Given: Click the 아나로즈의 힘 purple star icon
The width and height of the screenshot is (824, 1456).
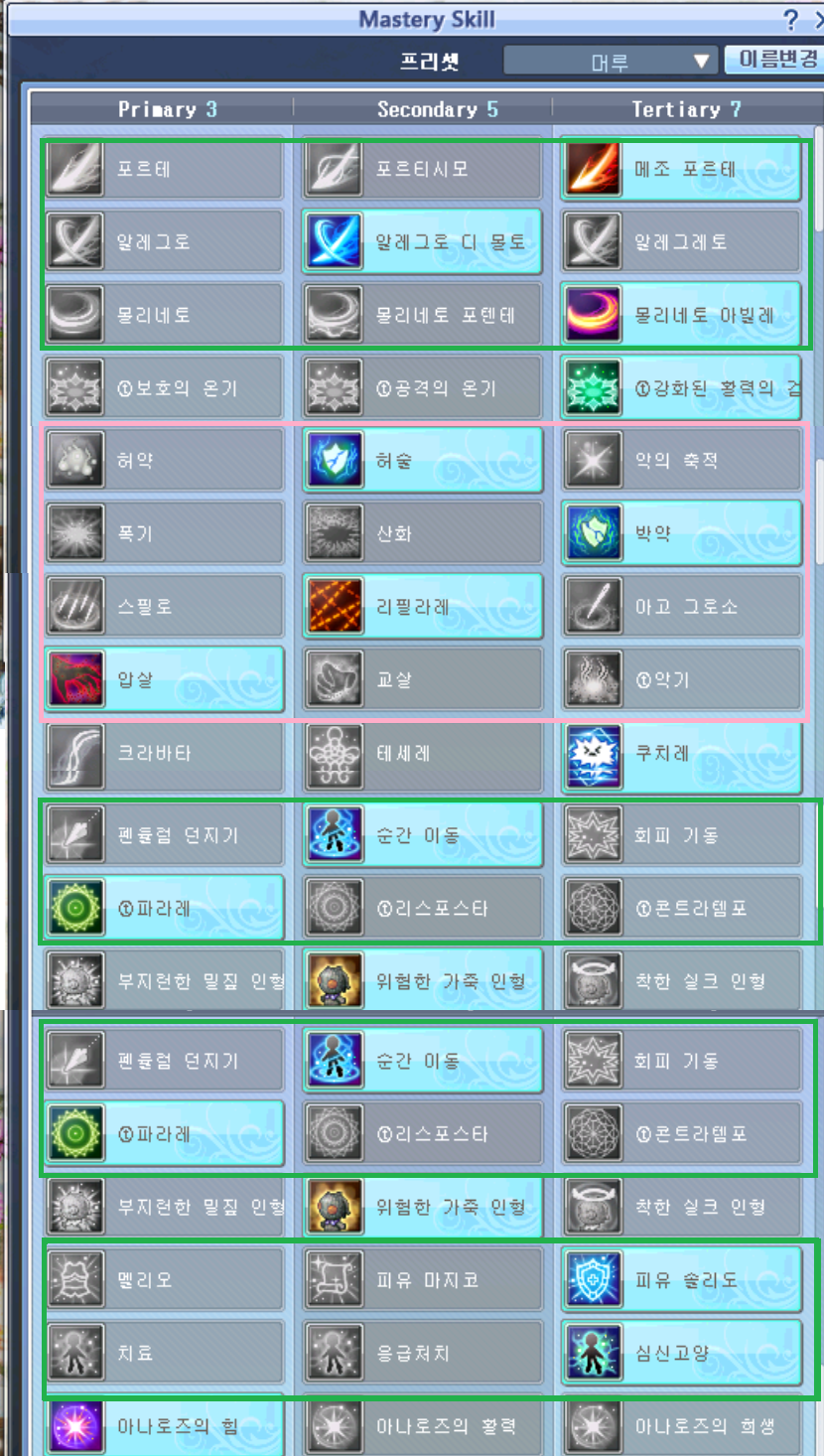Looking at the screenshot, I should click(76, 1427).
